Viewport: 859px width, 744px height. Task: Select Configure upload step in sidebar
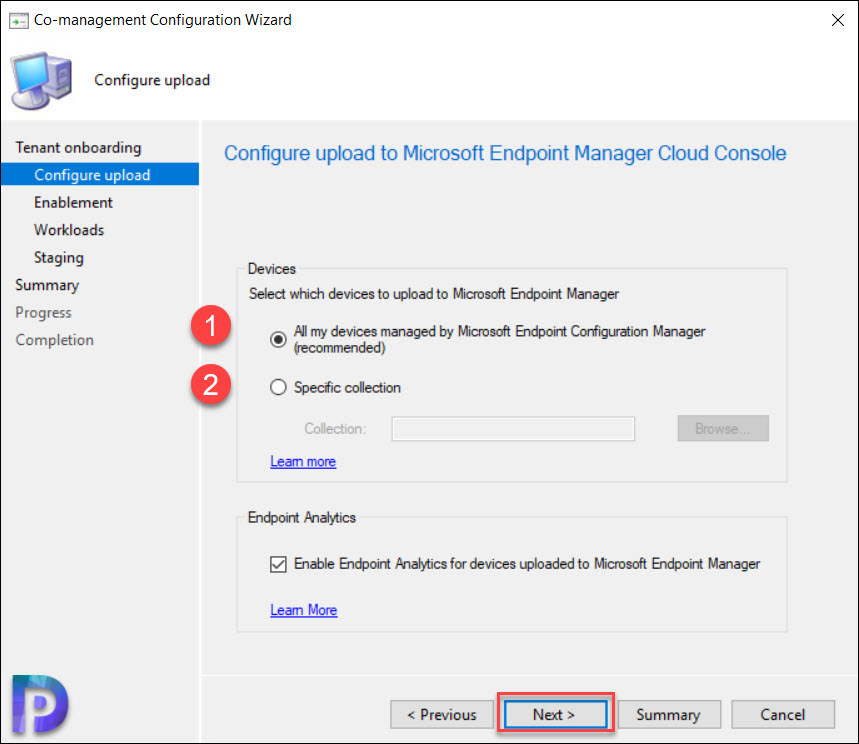point(100,174)
